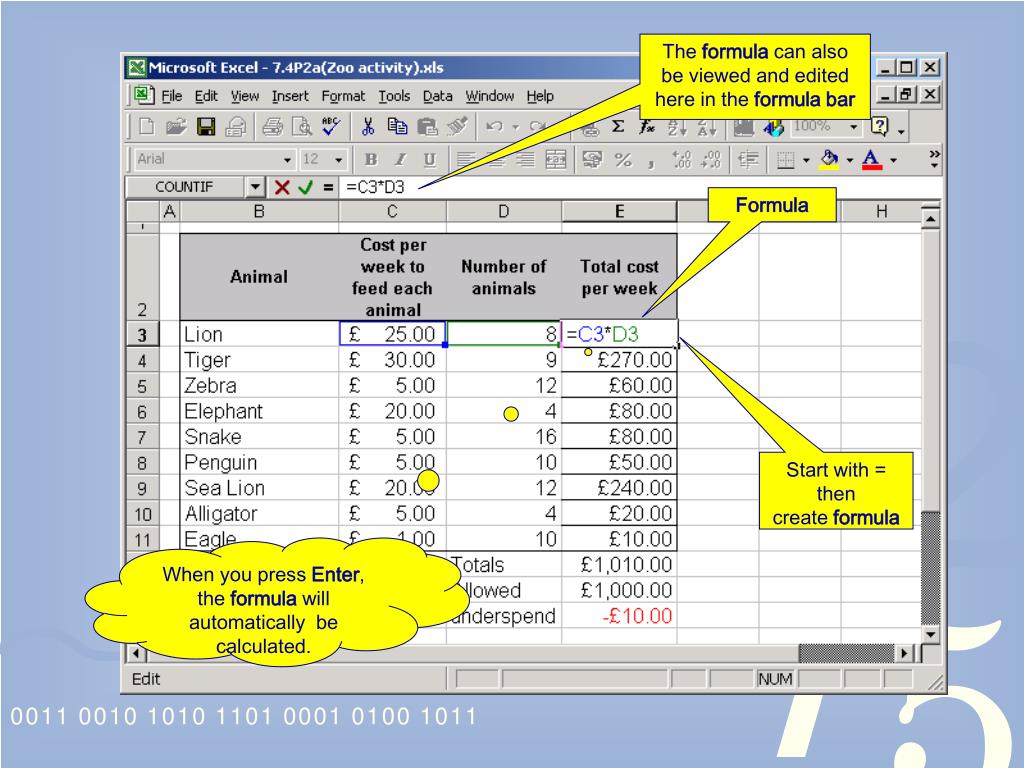Open the Paste Function fx icon
Viewport: 1024px width, 768px height.
(x=647, y=127)
